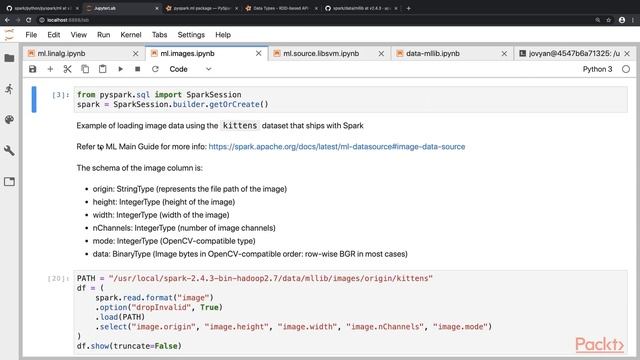
Task: Click inside the SparkSession import code cell
Action: pyautogui.click(x=350, y=99)
